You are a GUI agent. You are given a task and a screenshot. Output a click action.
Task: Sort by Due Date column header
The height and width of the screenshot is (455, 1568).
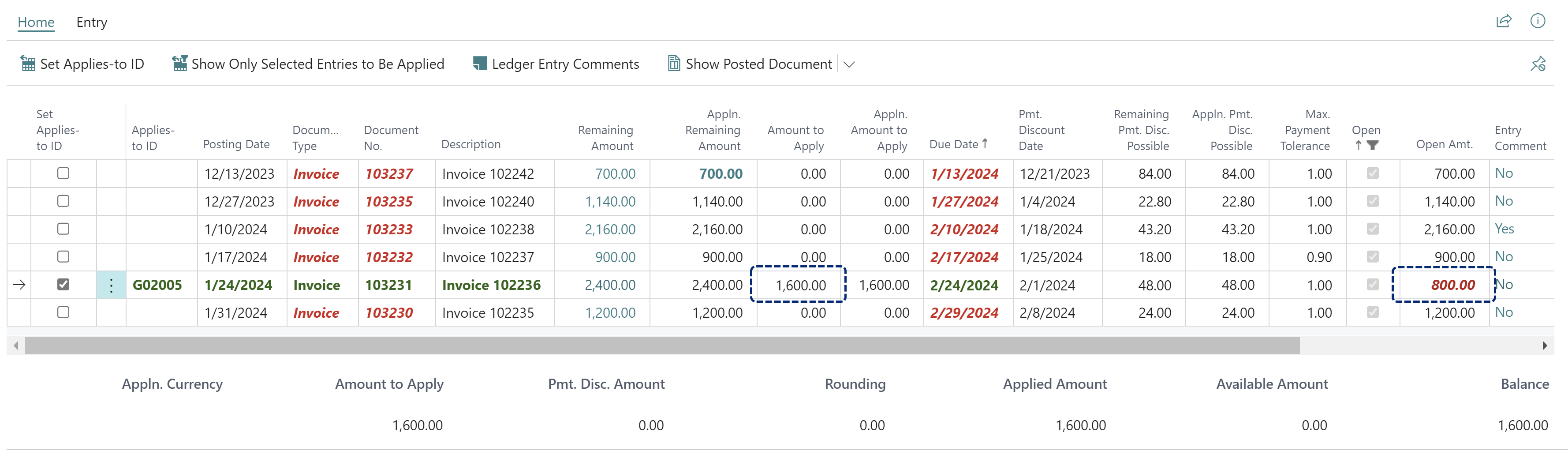point(958,144)
